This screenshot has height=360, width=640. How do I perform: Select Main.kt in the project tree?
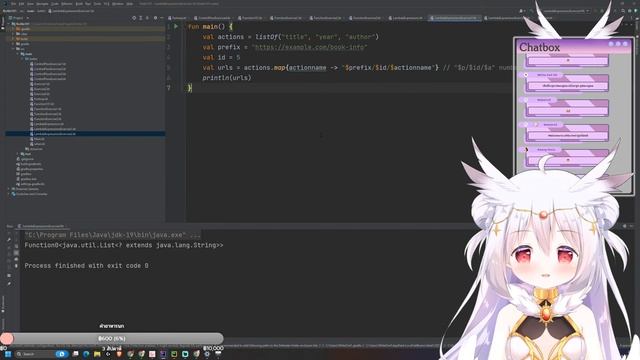[39, 139]
